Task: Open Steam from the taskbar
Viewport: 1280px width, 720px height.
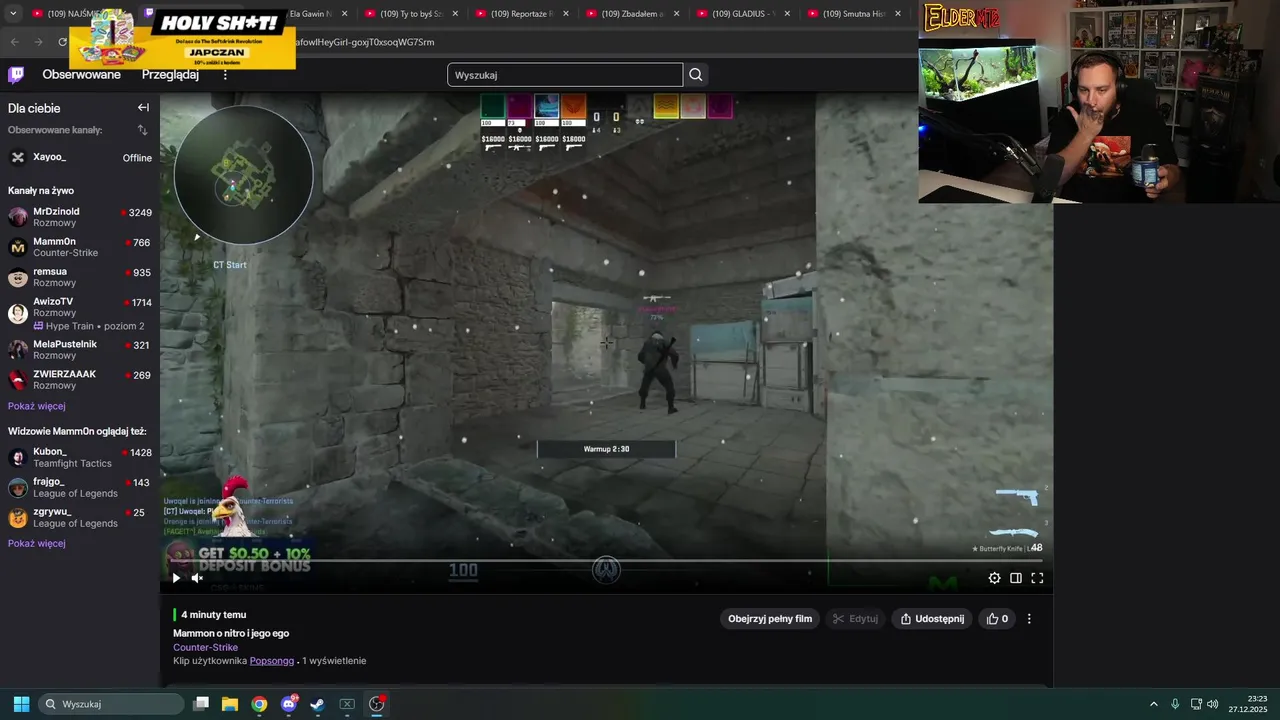Action: coord(317,704)
